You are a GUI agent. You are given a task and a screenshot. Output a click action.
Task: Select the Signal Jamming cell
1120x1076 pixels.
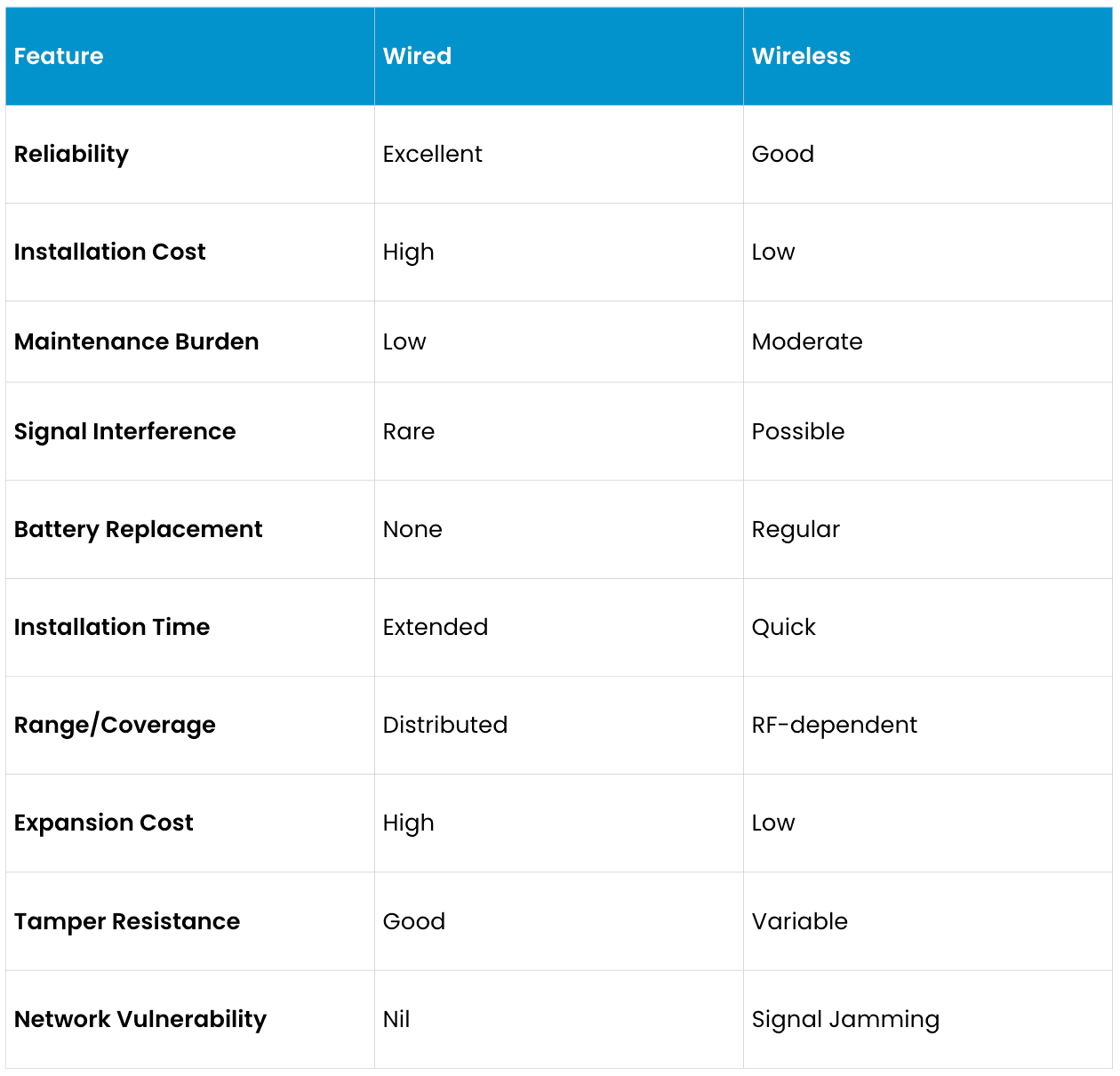click(x=845, y=1019)
